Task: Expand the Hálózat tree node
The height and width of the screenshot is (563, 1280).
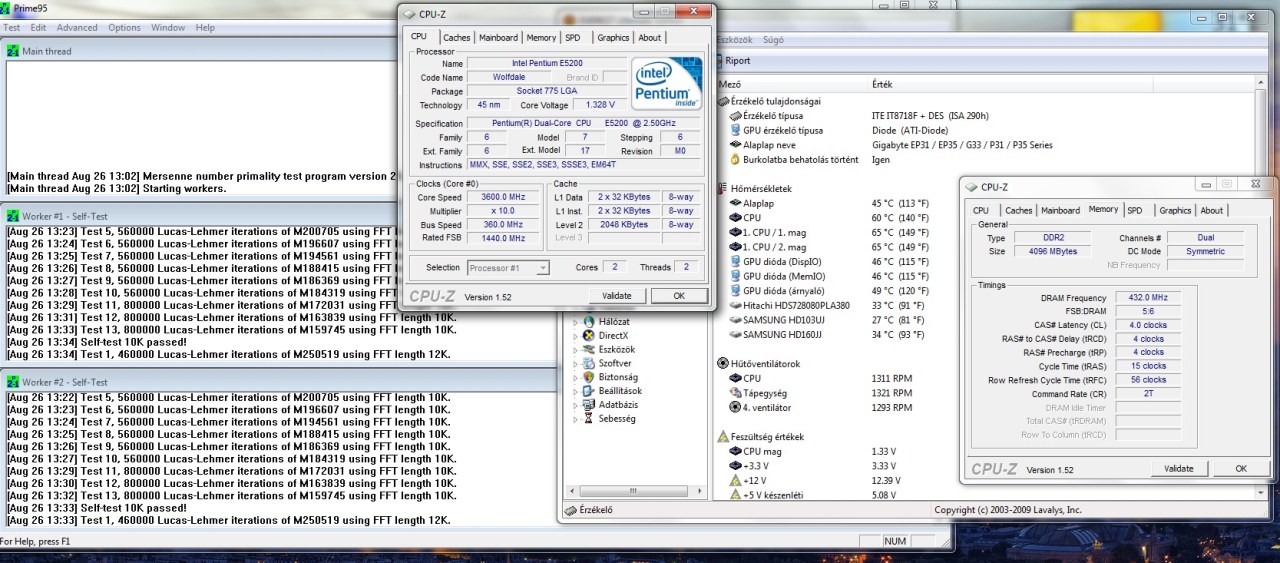Action: pyautogui.click(x=574, y=321)
